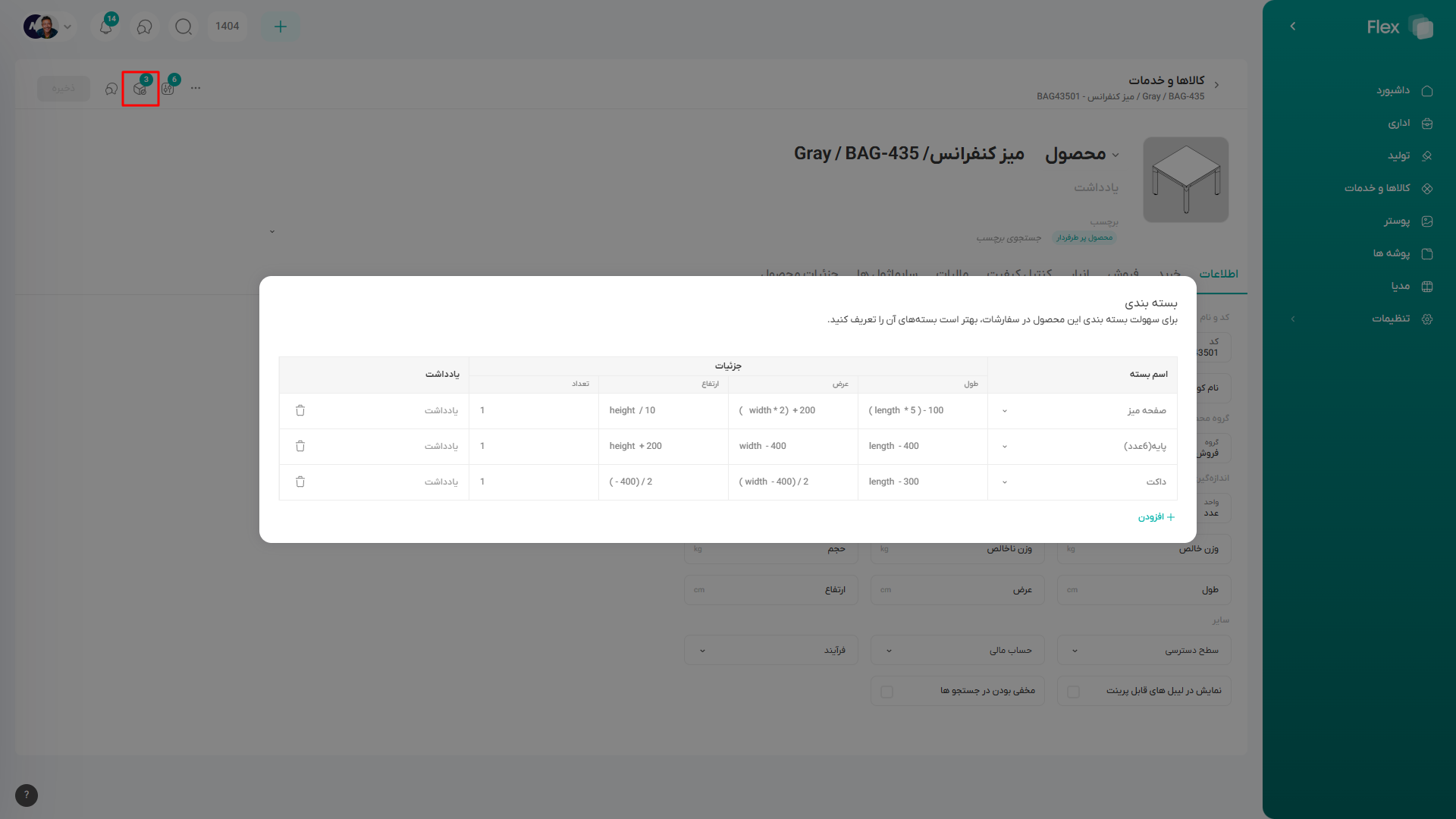Screen dimensions: 1456x819
Task: Enable نمایش در لیبل های قابل پرینت checkbox
Action: [x=1073, y=692]
